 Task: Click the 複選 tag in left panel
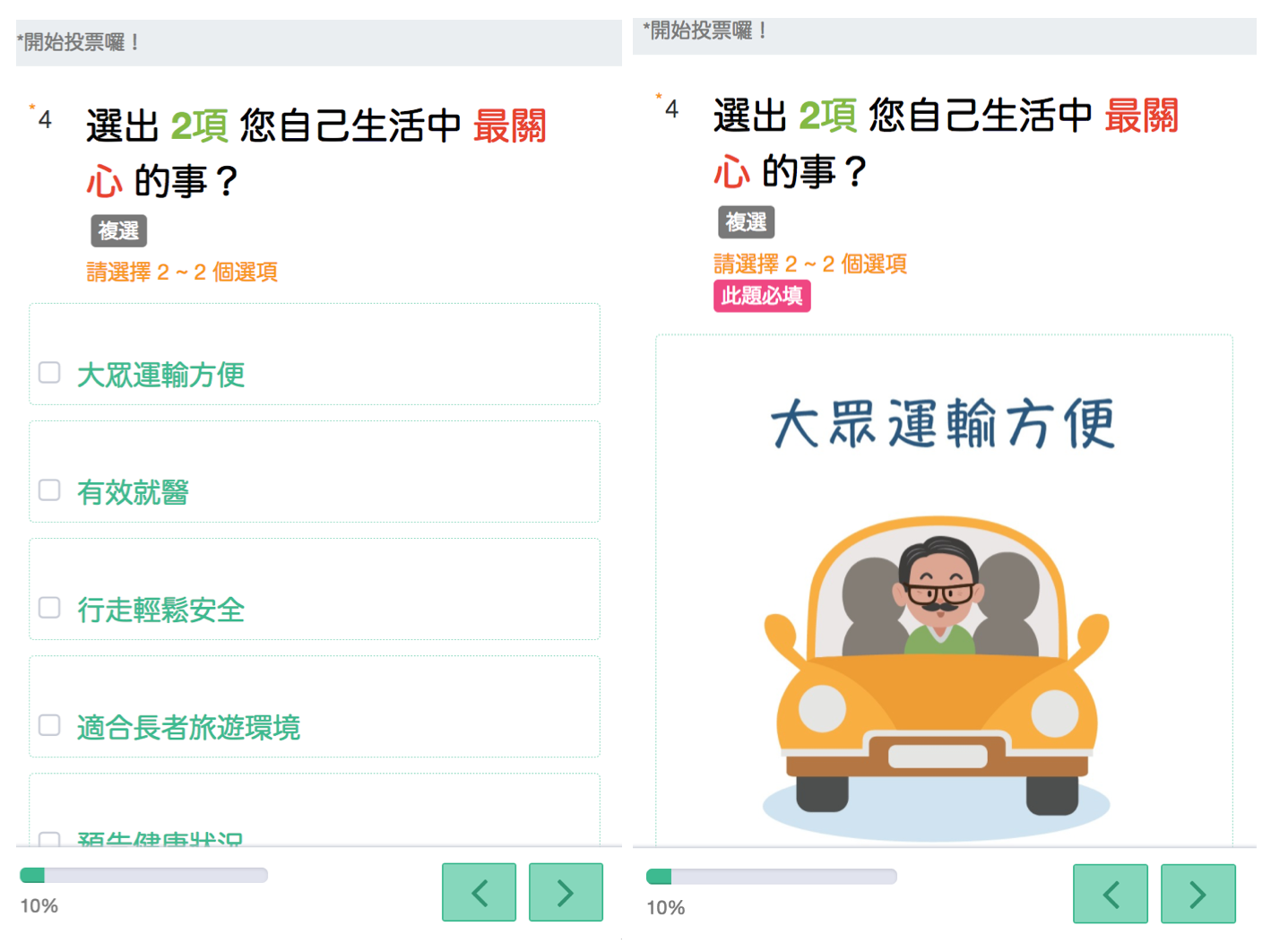(118, 230)
